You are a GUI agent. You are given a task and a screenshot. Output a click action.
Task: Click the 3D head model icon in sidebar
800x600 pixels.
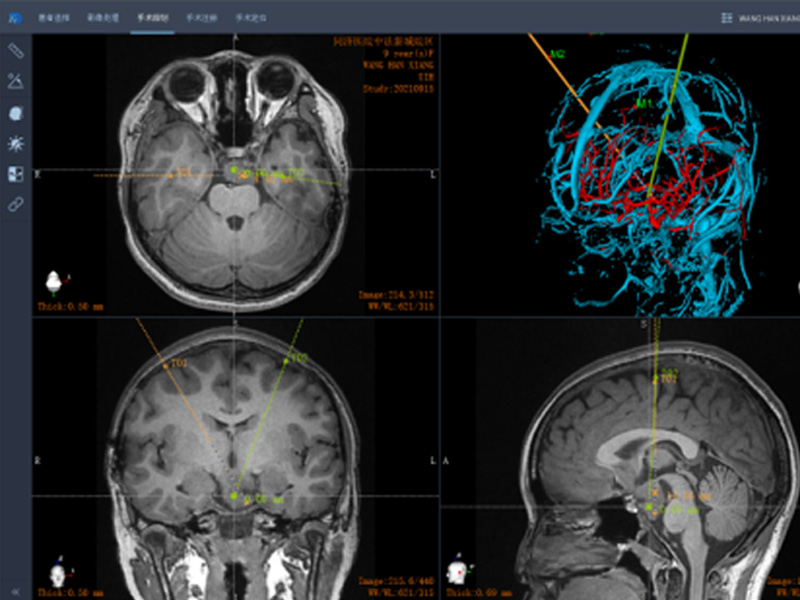[x=15, y=113]
